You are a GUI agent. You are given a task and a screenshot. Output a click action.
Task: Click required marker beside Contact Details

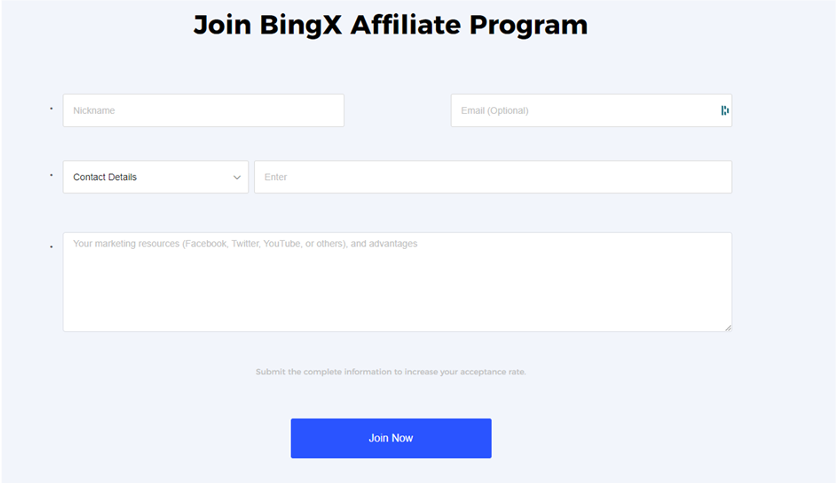[51, 175]
